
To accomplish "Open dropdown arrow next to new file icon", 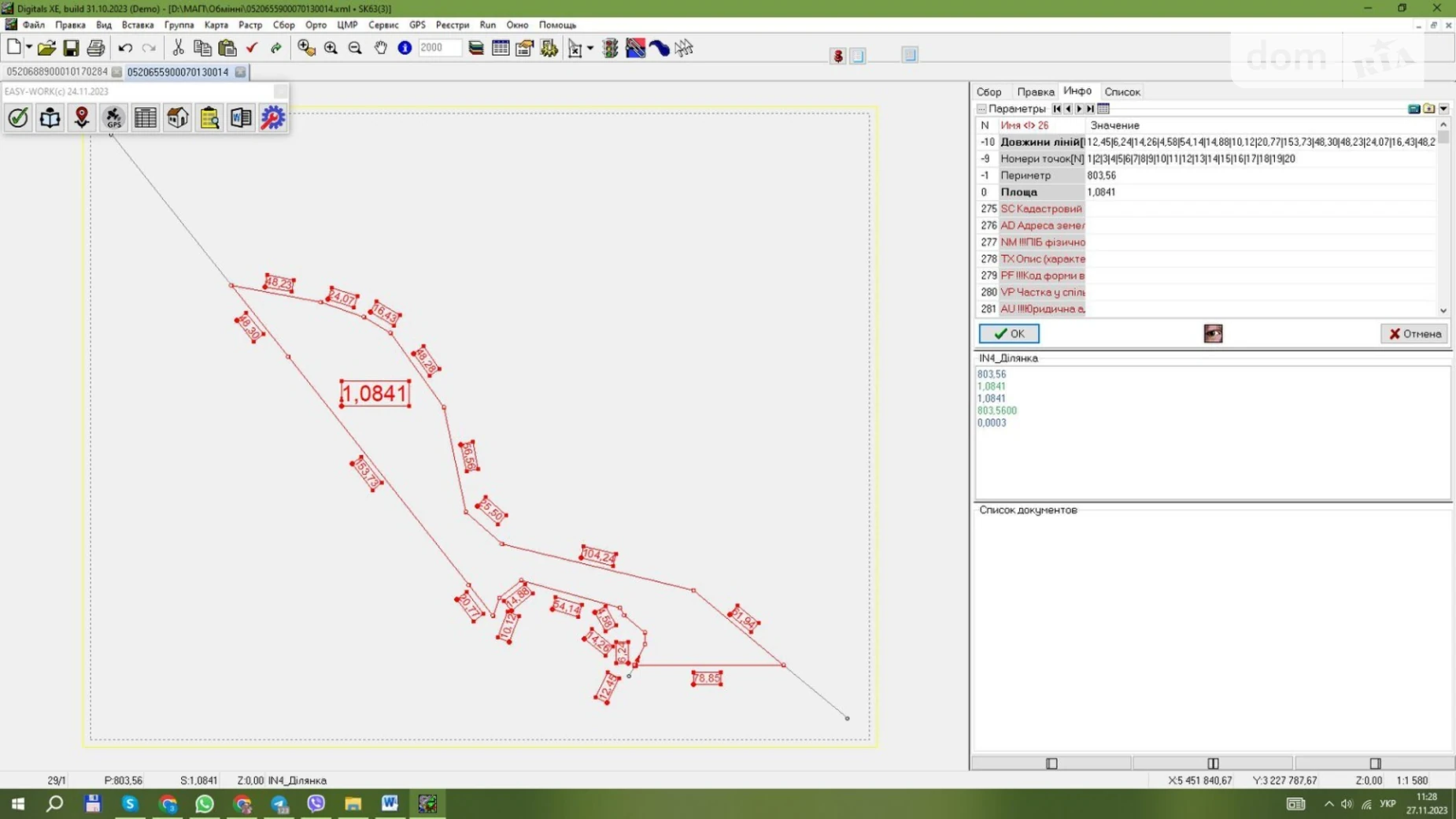I will click(x=29, y=48).
